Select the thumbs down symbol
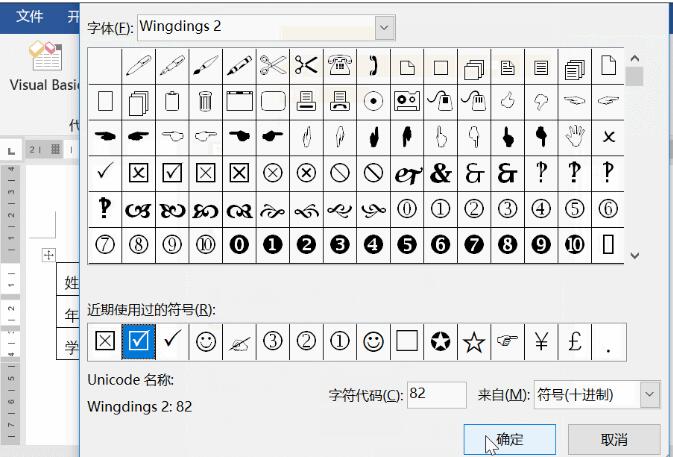 [541, 102]
